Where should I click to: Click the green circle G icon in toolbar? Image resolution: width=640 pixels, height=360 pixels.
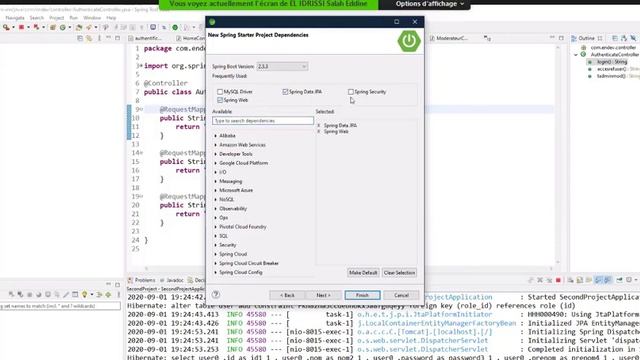[62, 27]
